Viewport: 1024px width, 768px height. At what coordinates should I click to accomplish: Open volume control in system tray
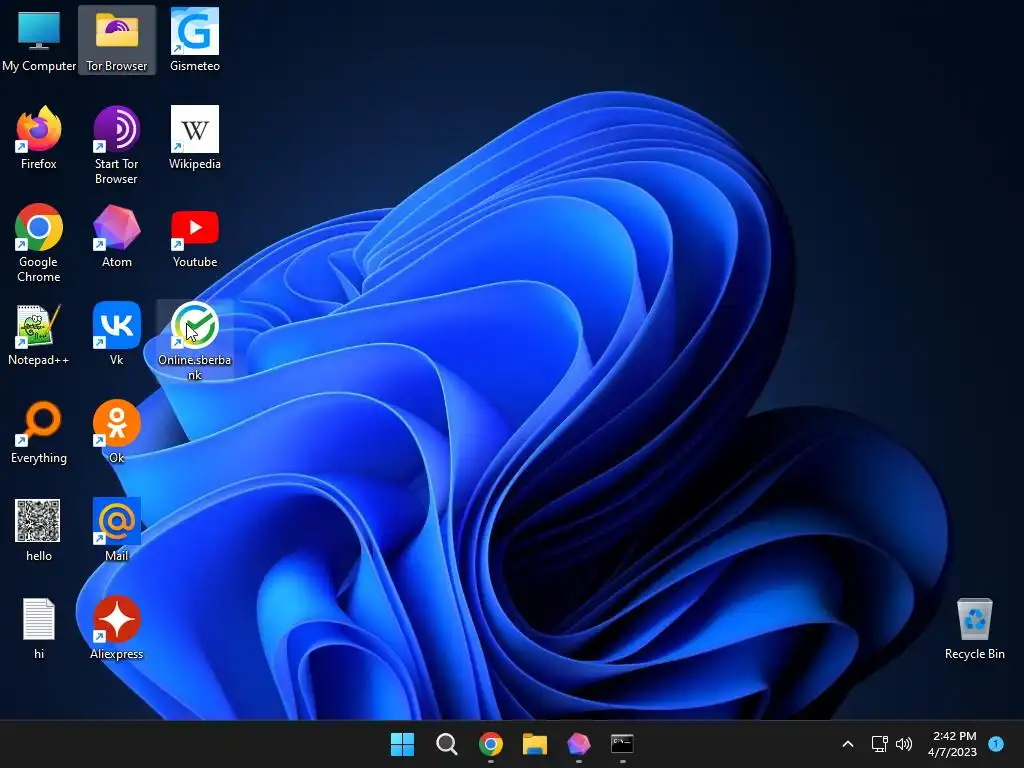click(904, 744)
